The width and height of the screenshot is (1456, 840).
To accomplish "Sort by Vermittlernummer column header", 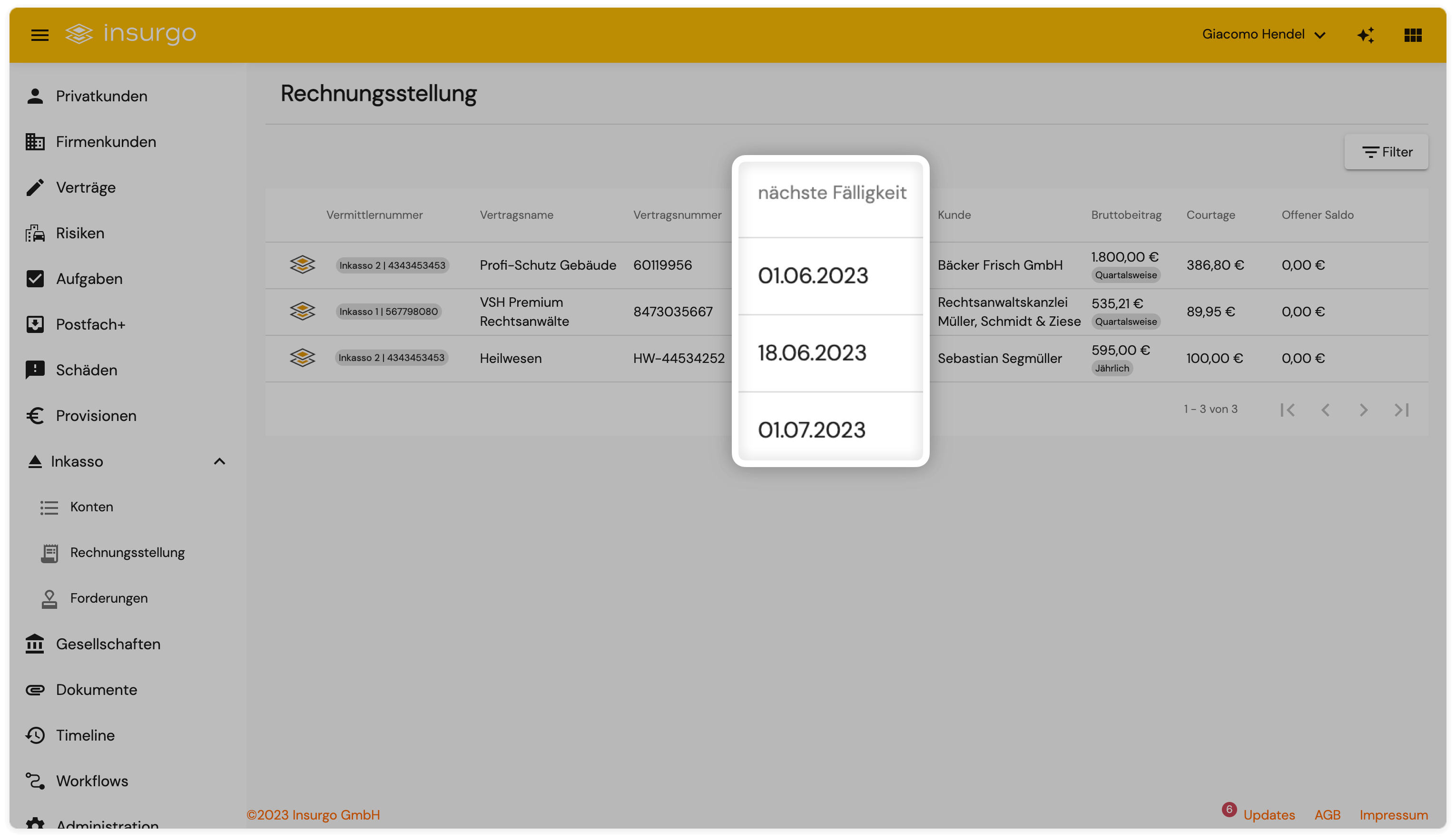I will pos(374,215).
